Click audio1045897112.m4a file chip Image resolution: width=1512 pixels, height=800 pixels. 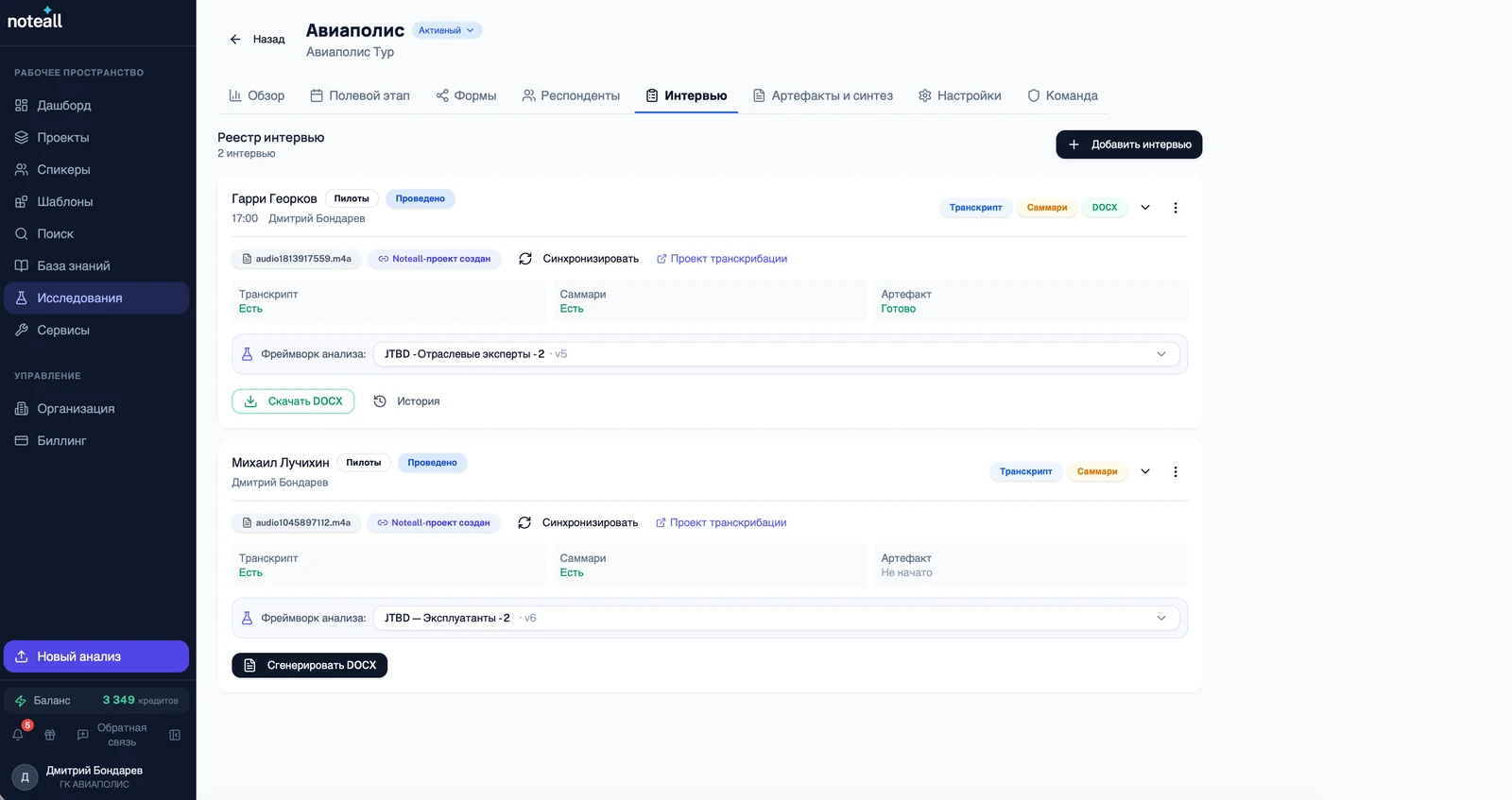[x=297, y=522]
